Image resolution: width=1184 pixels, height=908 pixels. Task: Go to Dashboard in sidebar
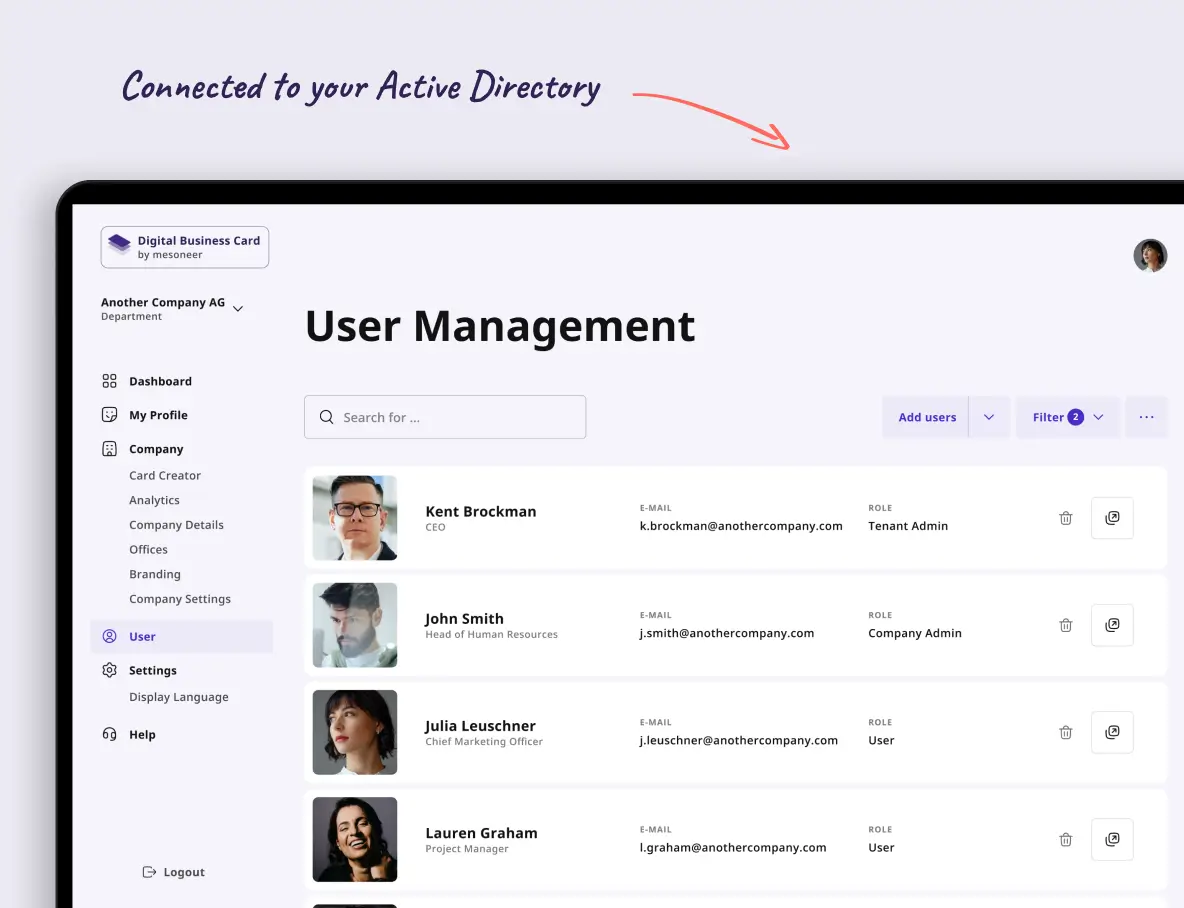coord(160,381)
